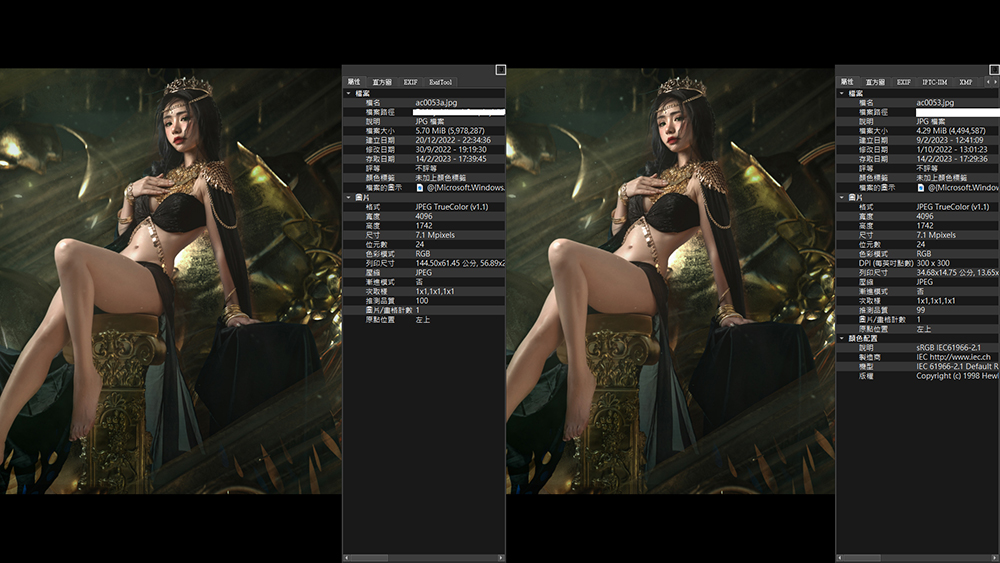Collapse the 顏色配置 section in right panel

(x=842, y=338)
